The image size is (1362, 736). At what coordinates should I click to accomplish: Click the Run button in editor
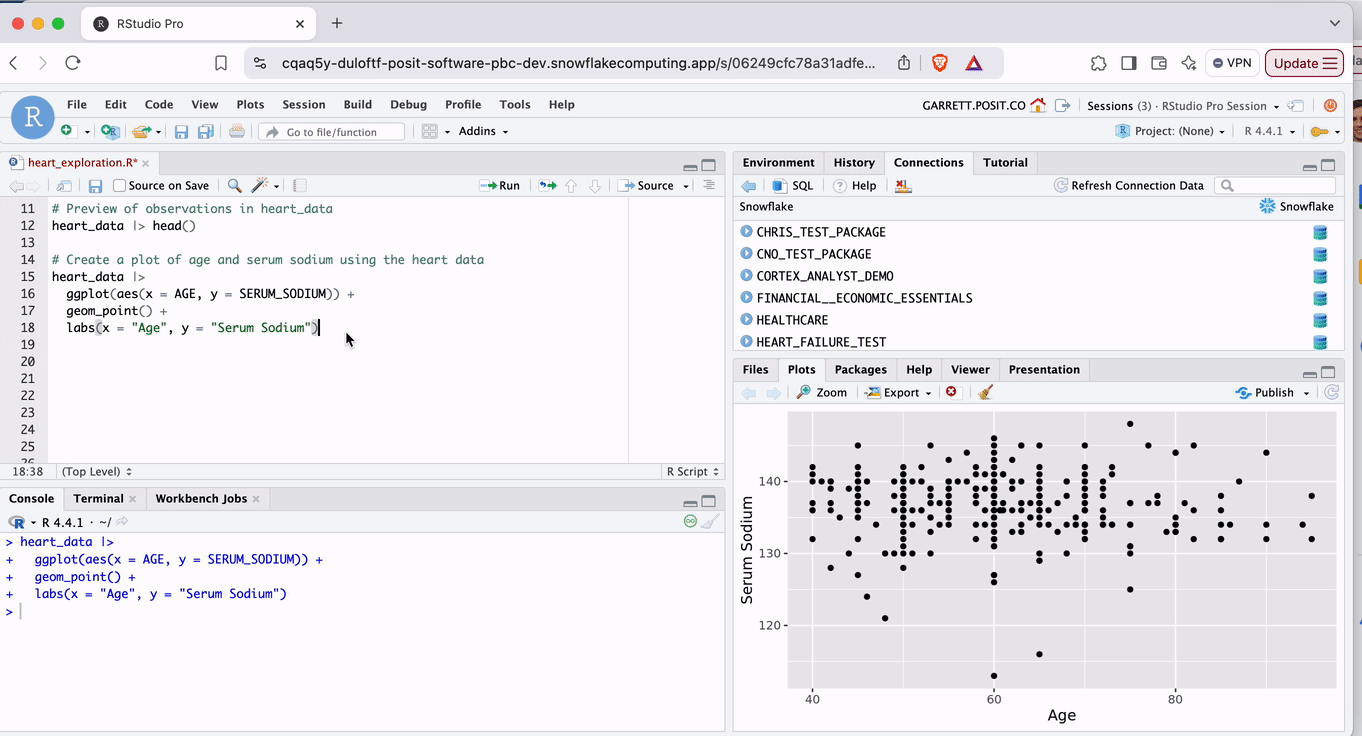click(500, 186)
